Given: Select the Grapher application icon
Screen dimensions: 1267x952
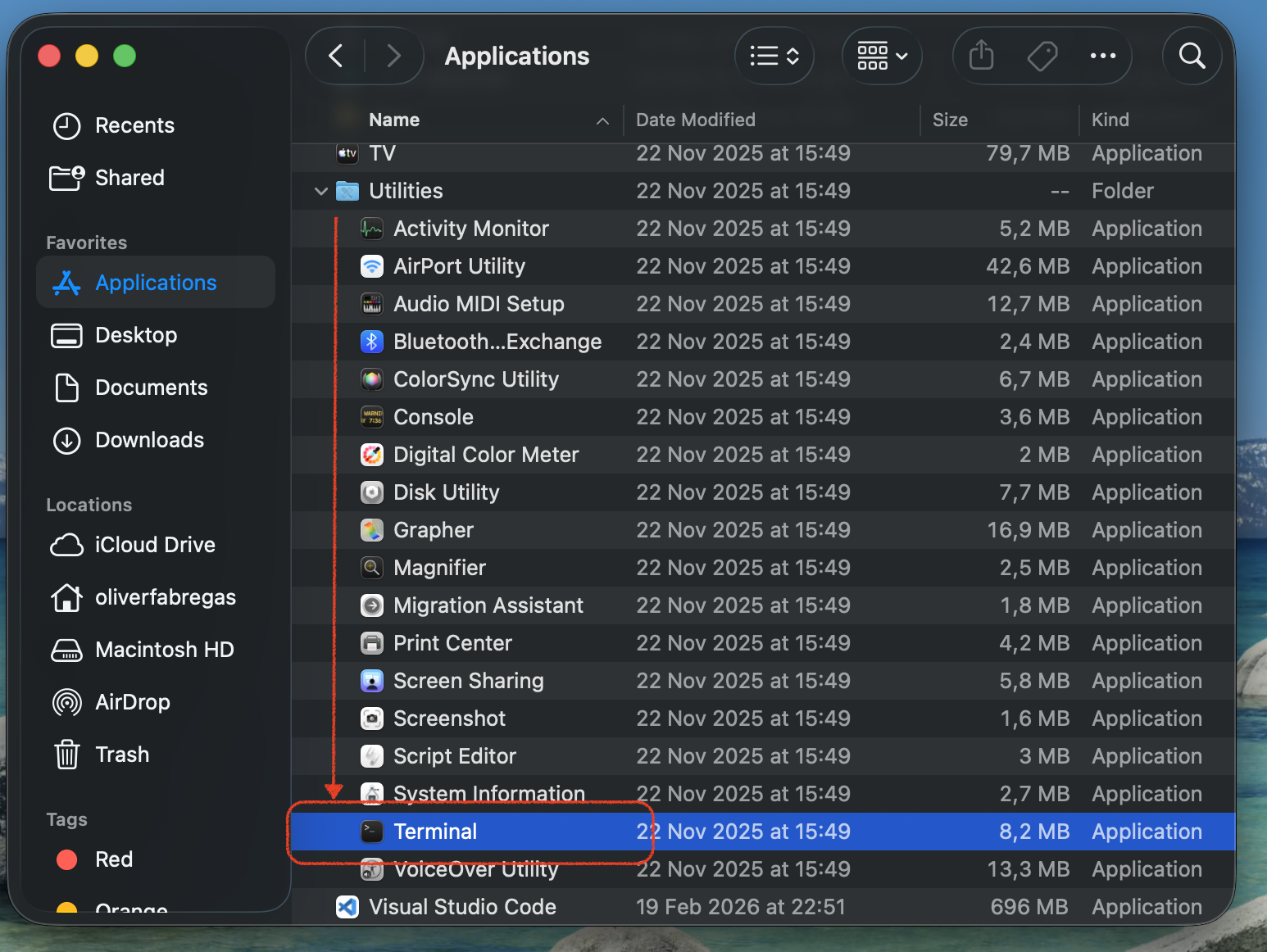Looking at the screenshot, I should 372,529.
